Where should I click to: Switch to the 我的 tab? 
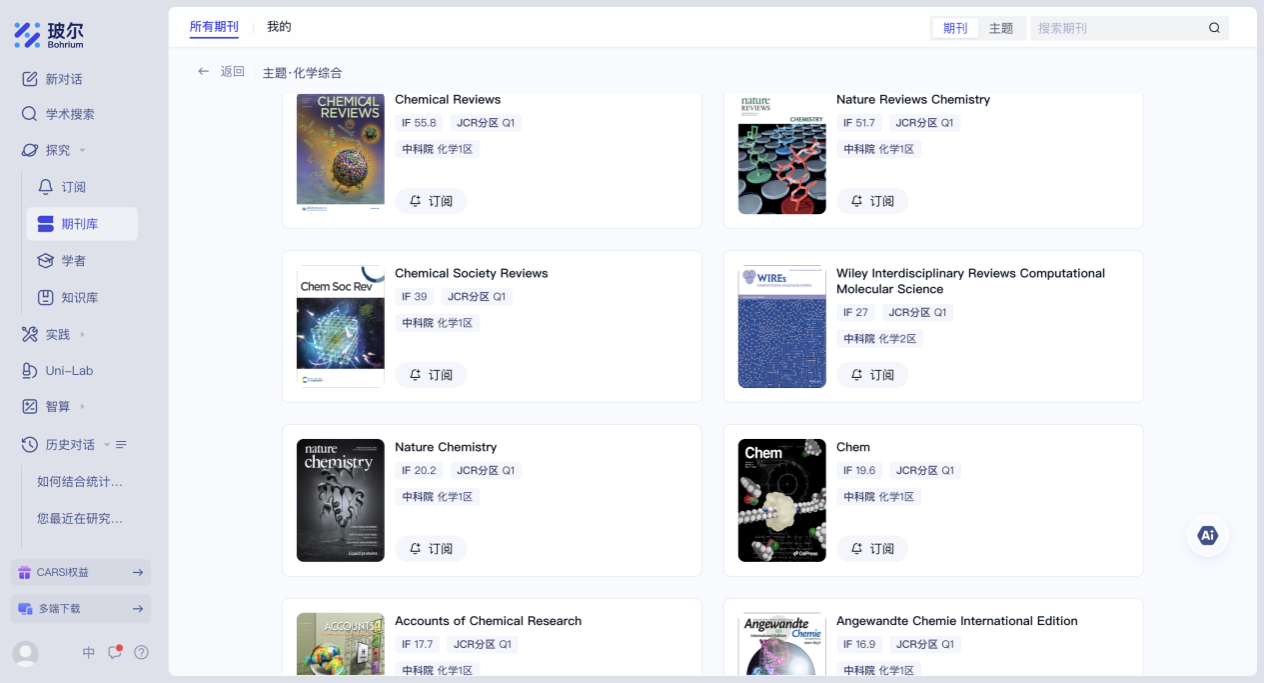click(279, 27)
